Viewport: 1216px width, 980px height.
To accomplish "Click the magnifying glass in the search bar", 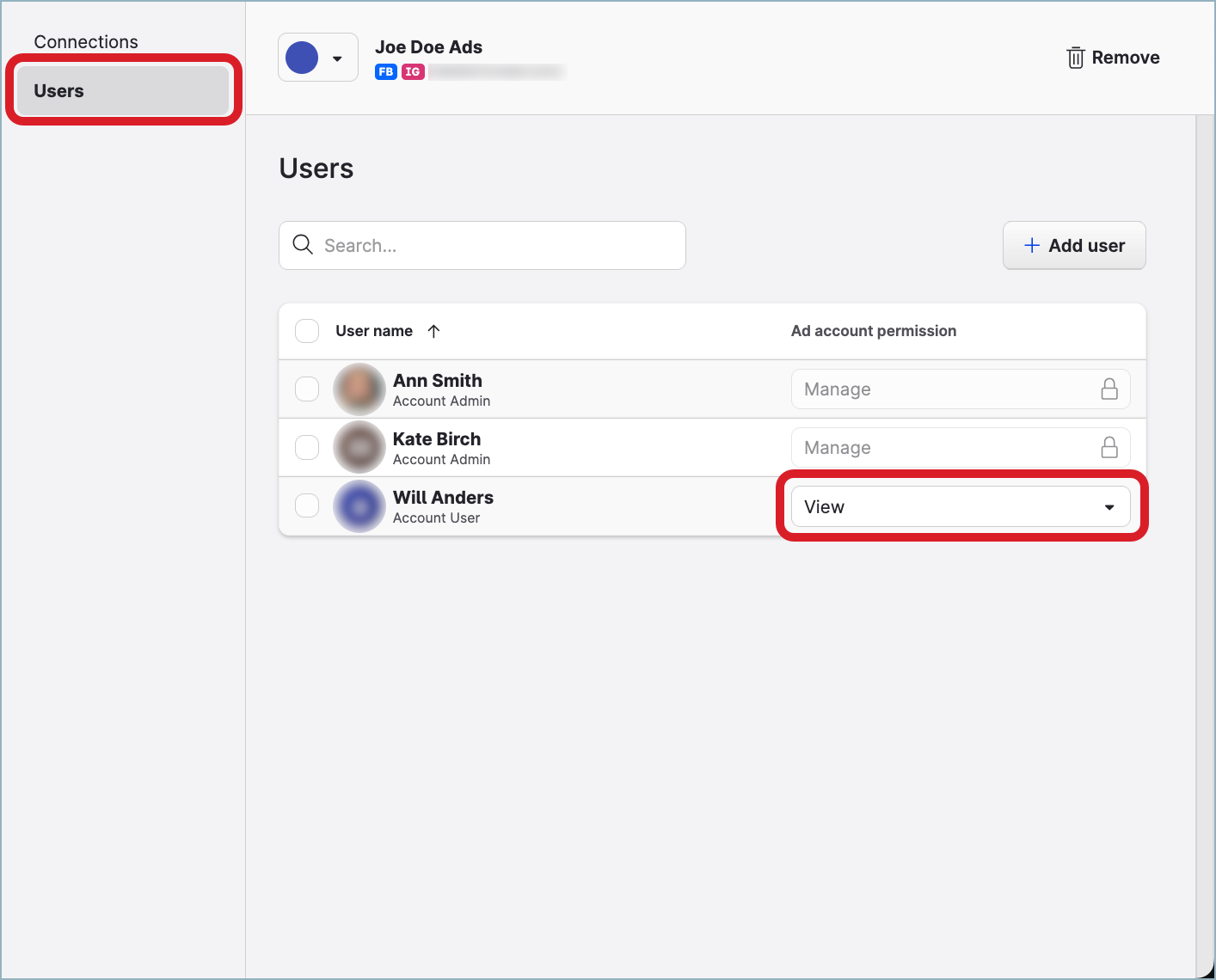I will pos(303,245).
